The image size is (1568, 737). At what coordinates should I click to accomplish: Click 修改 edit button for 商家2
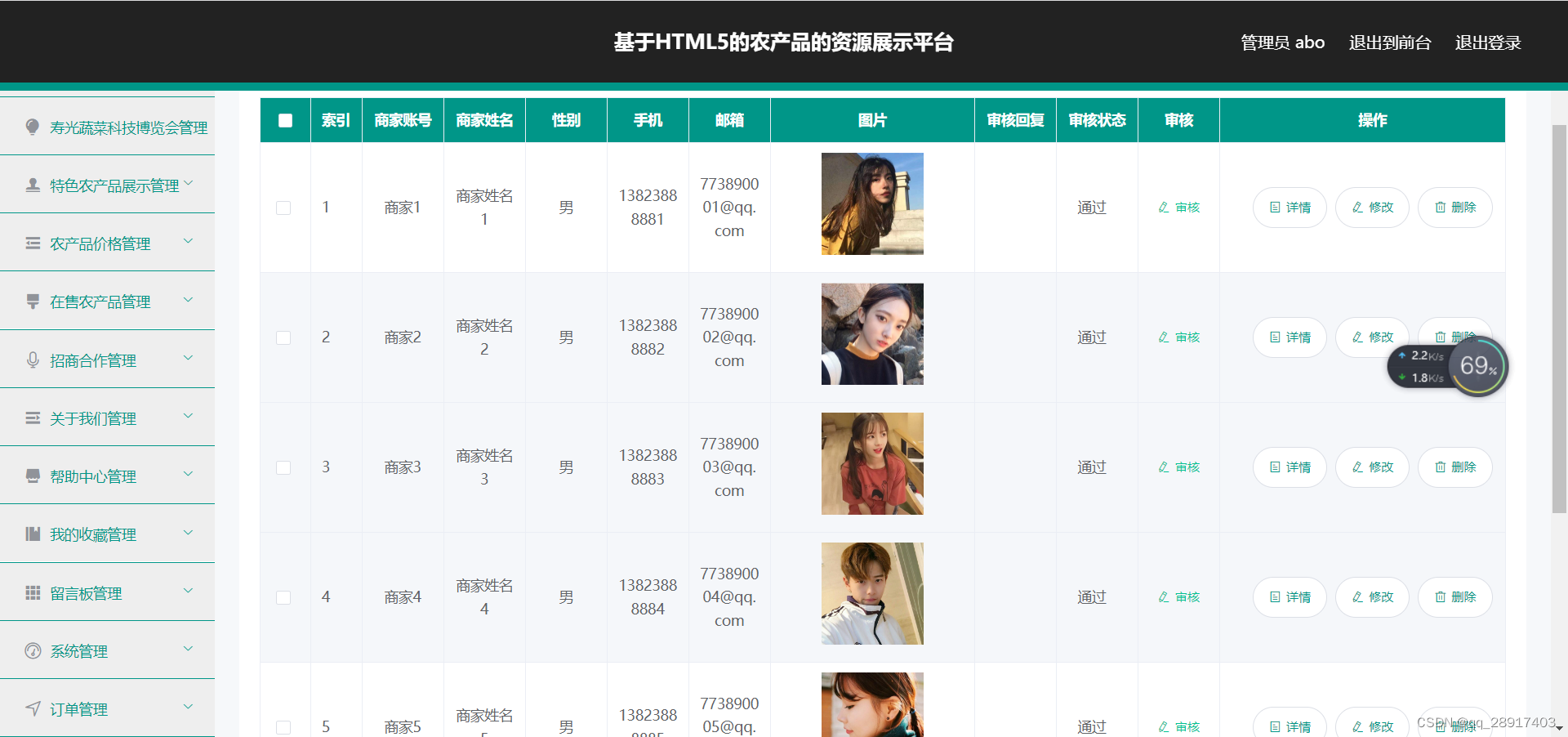click(1372, 337)
